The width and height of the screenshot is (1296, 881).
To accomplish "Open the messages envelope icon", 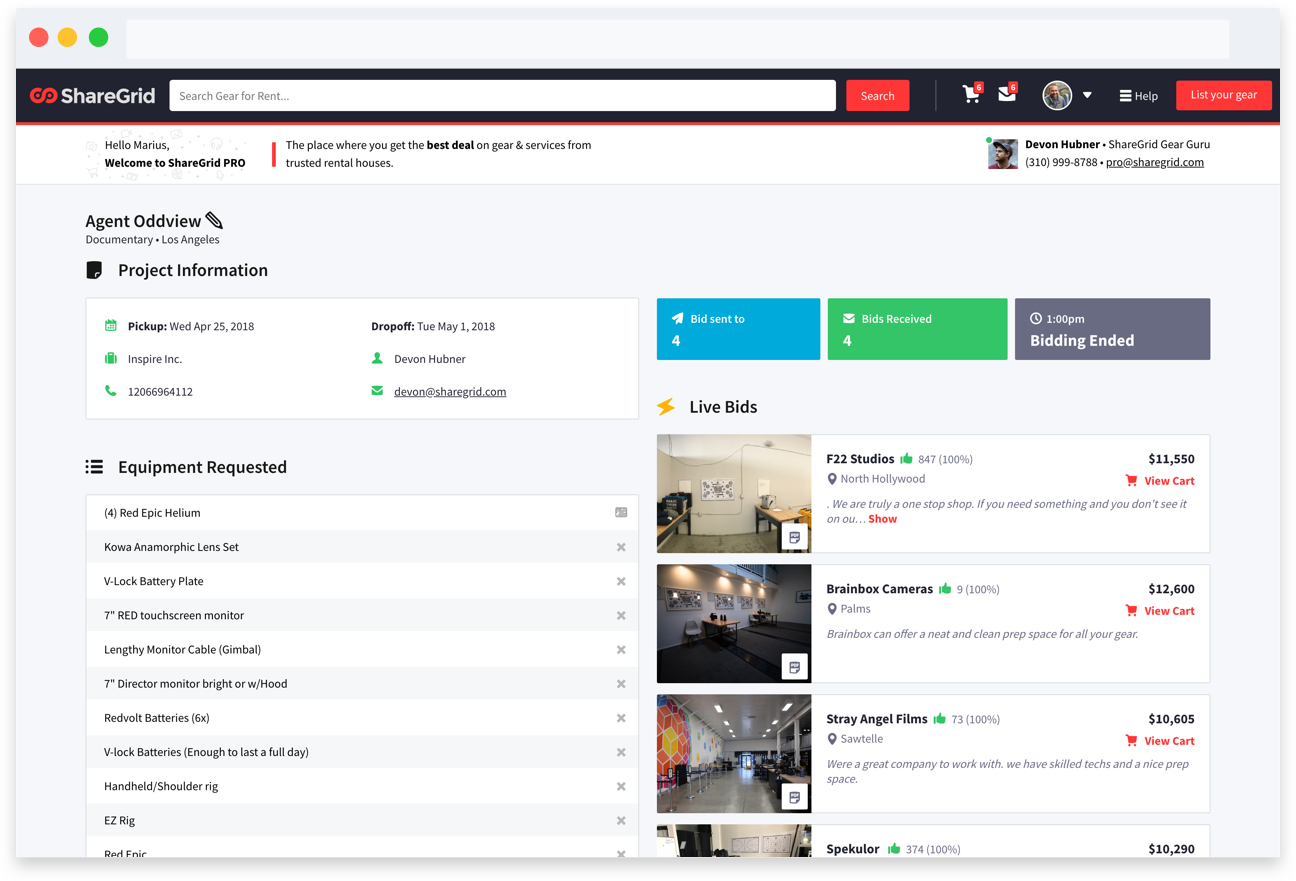I will 1007,94.
